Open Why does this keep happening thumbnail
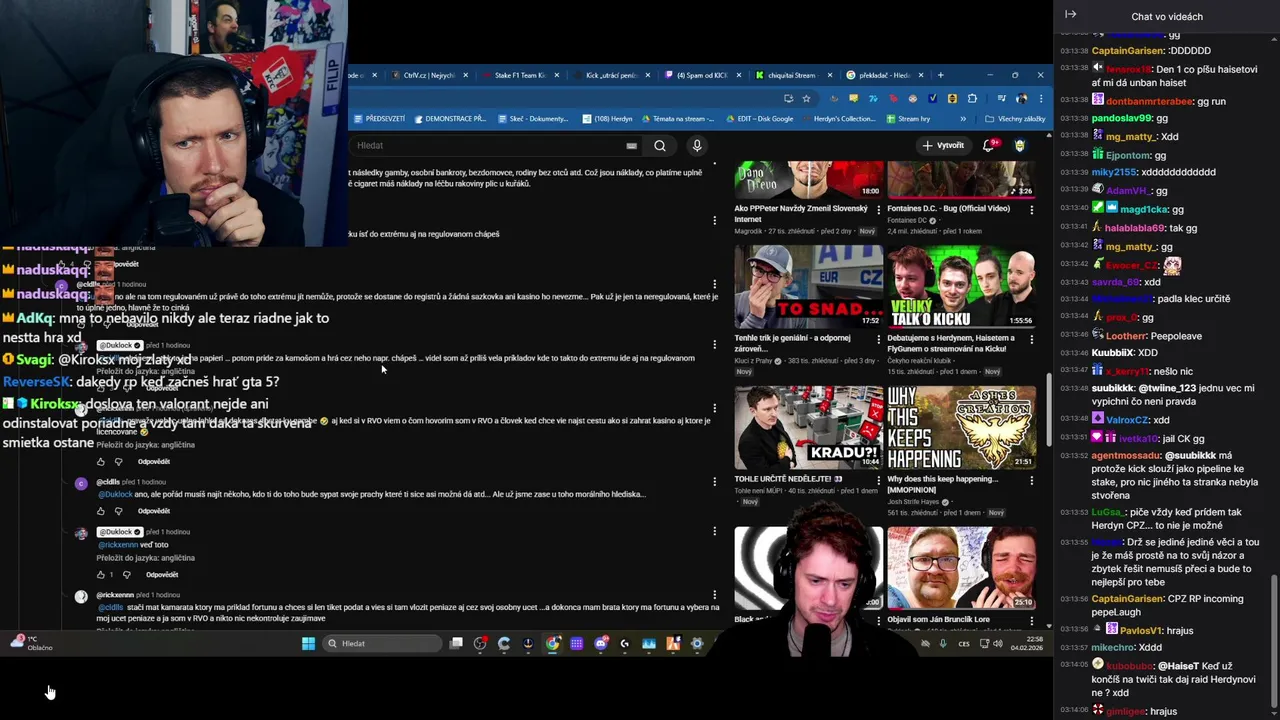1280x720 pixels. [961, 428]
